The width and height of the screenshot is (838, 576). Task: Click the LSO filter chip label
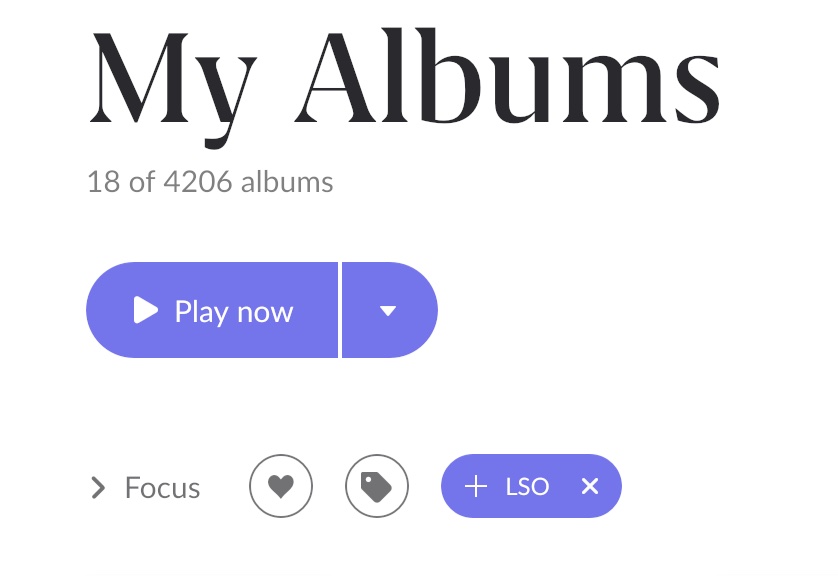527,487
